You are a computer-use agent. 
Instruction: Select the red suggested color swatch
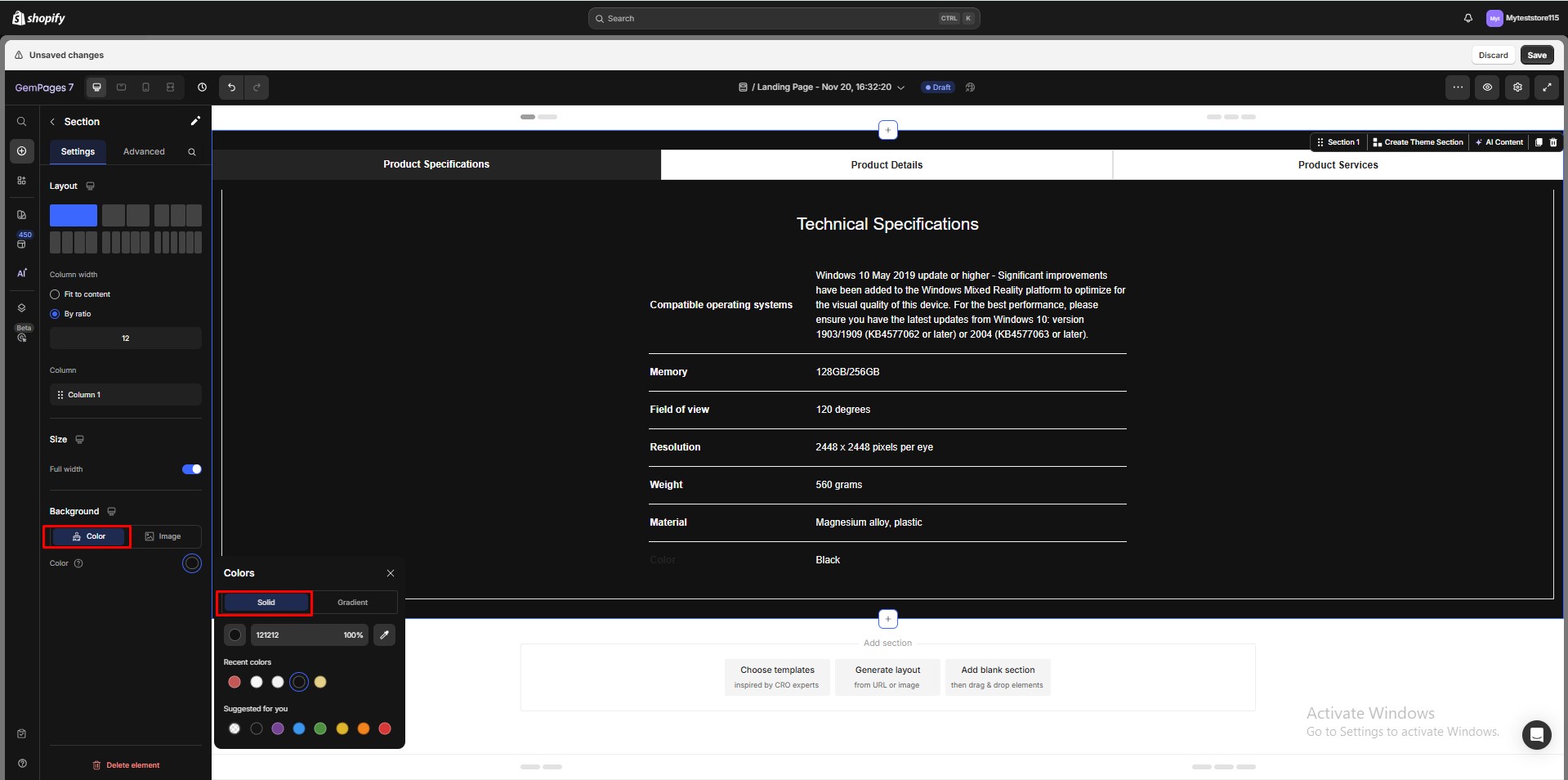[384, 728]
